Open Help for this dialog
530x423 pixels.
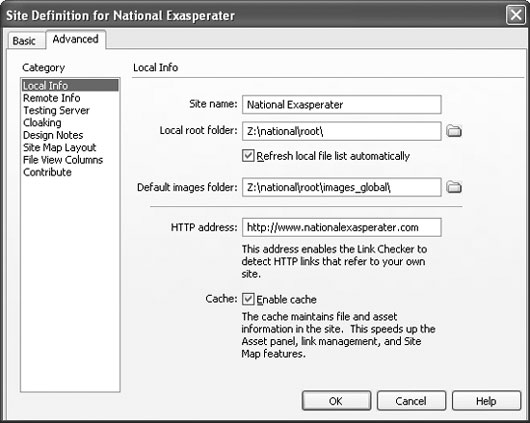click(x=486, y=401)
